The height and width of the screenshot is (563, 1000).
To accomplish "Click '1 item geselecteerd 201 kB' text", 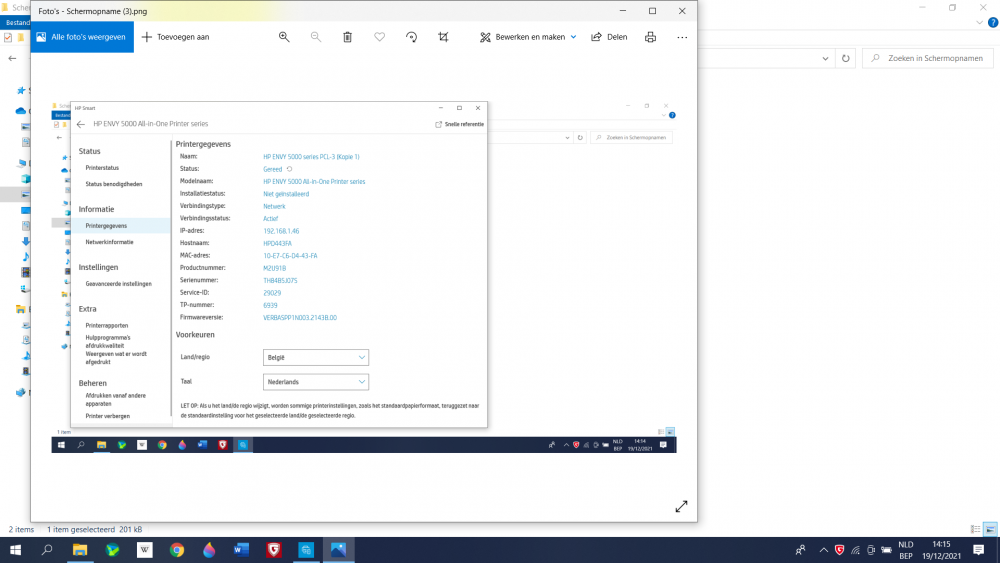I will point(94,529).
